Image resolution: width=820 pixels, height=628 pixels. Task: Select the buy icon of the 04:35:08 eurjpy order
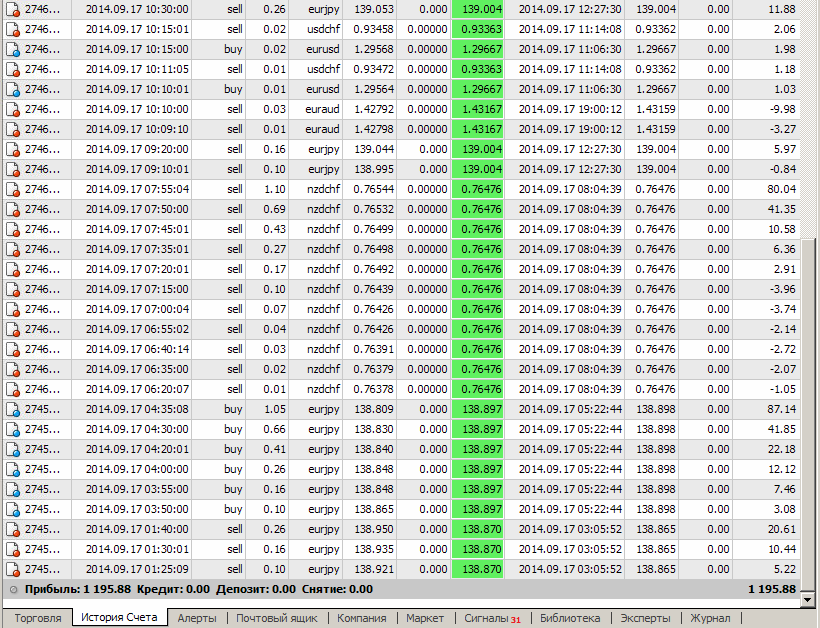[x=13, y=409]
